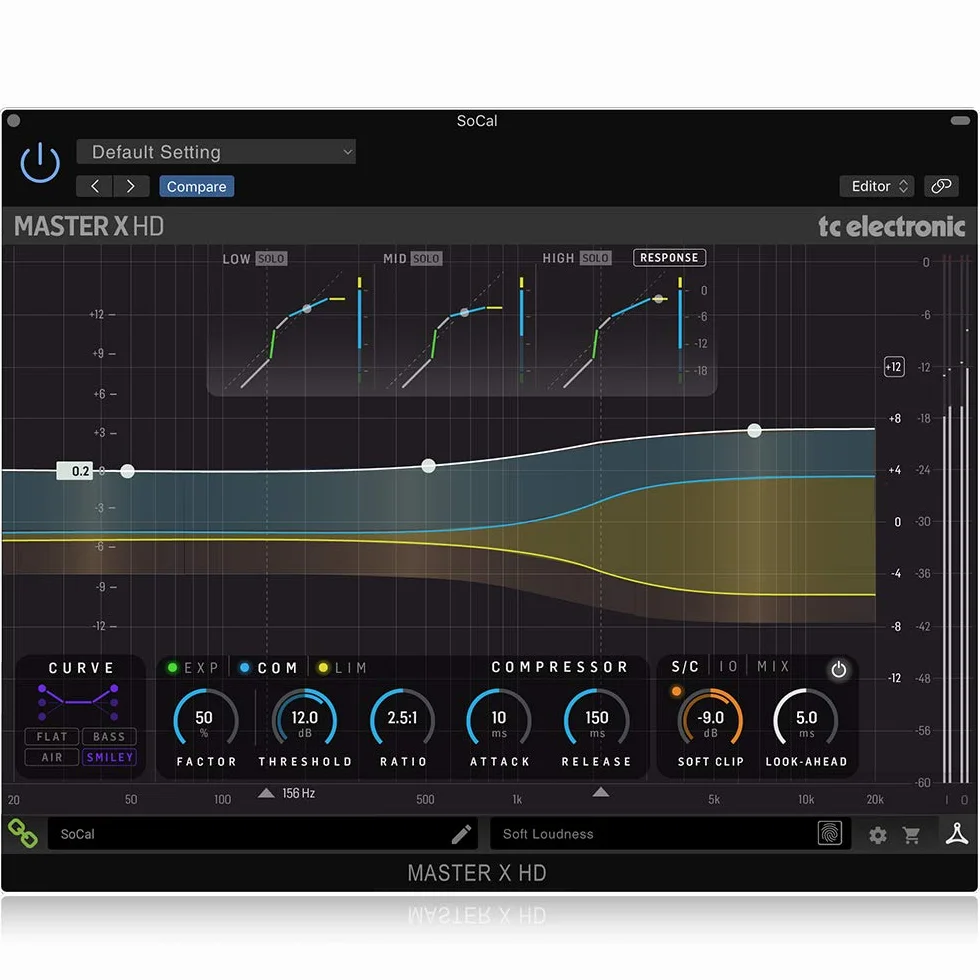Click the low band white curve handle

point(128,471)
